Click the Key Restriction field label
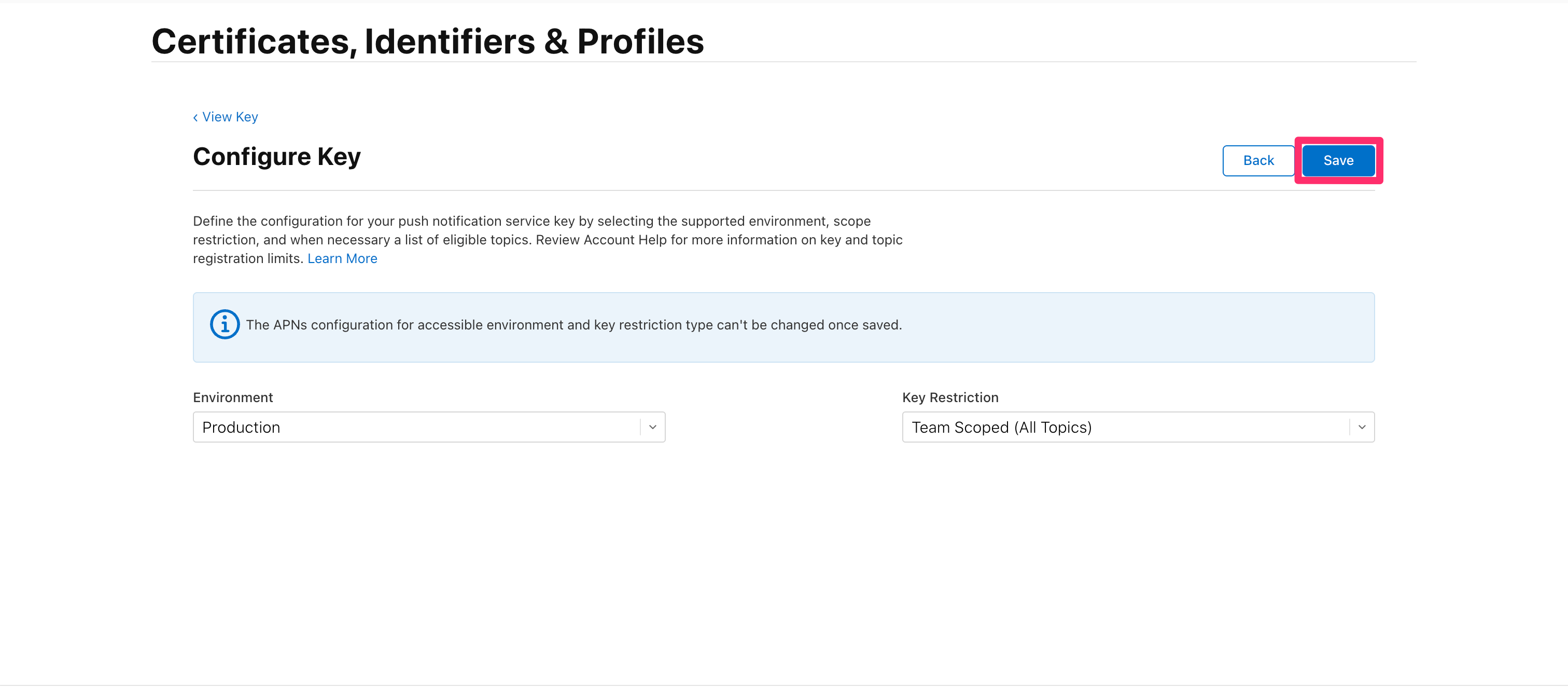This screenshot has height=688, width=1568. coord(949,397)
